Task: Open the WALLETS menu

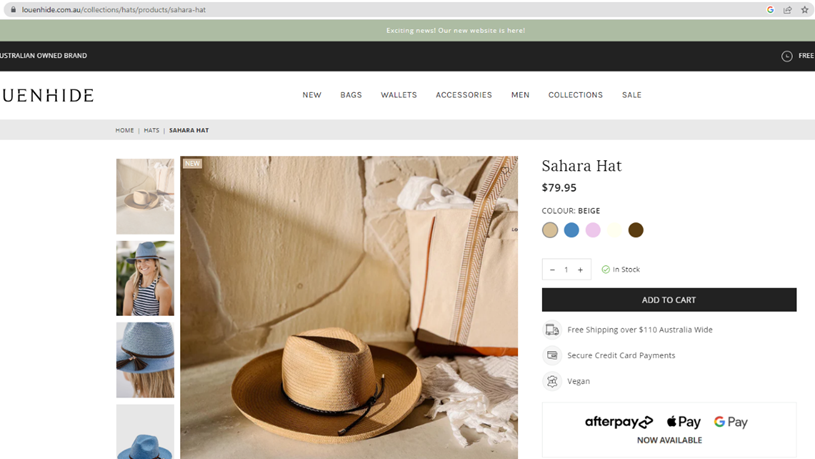Action: (x=399, y=95)
